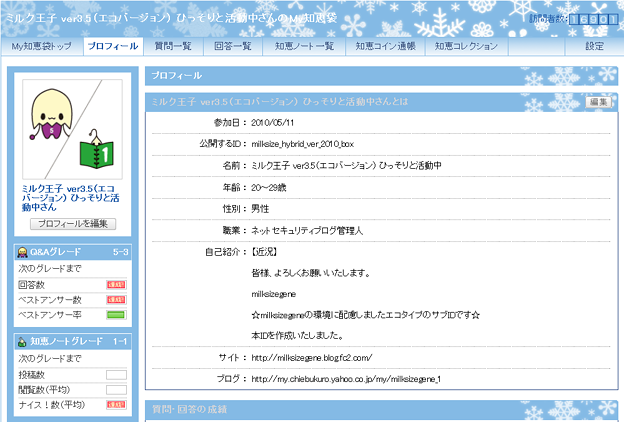This screenshot has height=422, width=624.
Task: Click the 本IDを作成いたしました text
Action: coord(297,336)
